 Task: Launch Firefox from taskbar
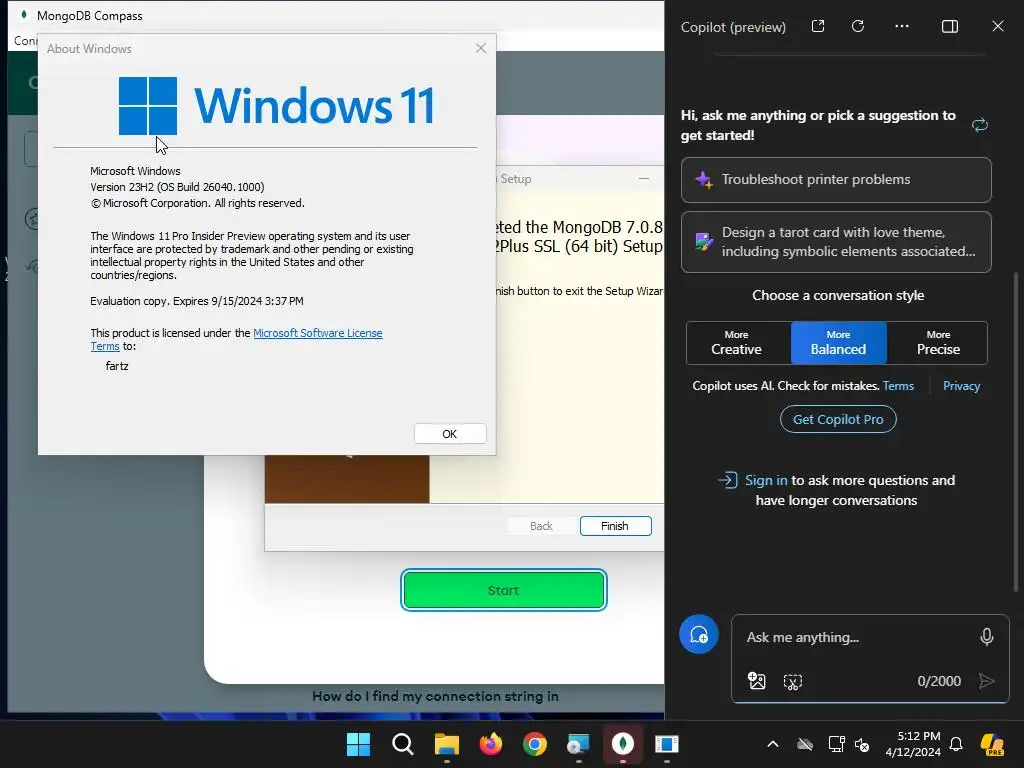pyautogui.click(x=490, y=744)
